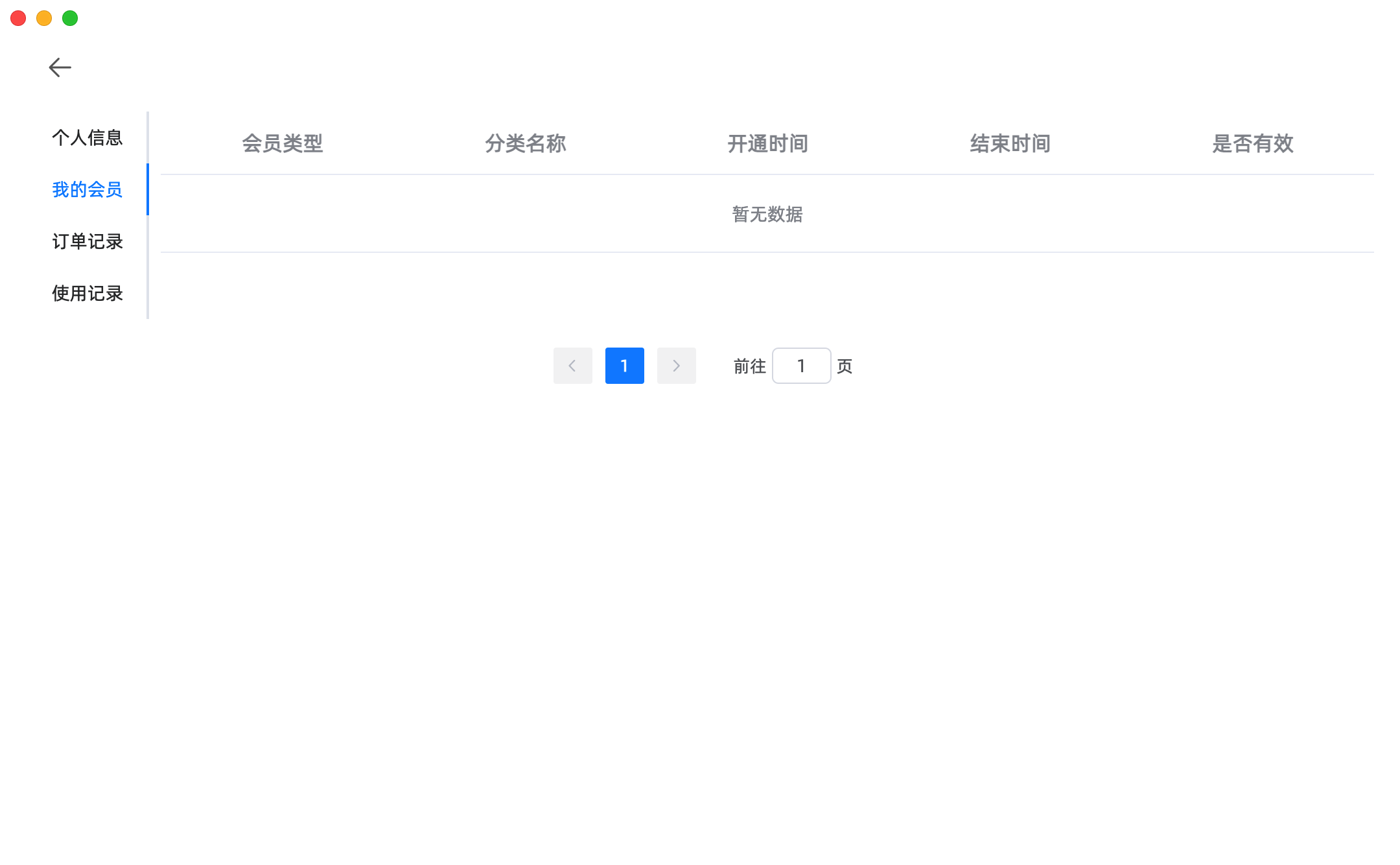Click the 结束时间 column header

(1010, 143)
